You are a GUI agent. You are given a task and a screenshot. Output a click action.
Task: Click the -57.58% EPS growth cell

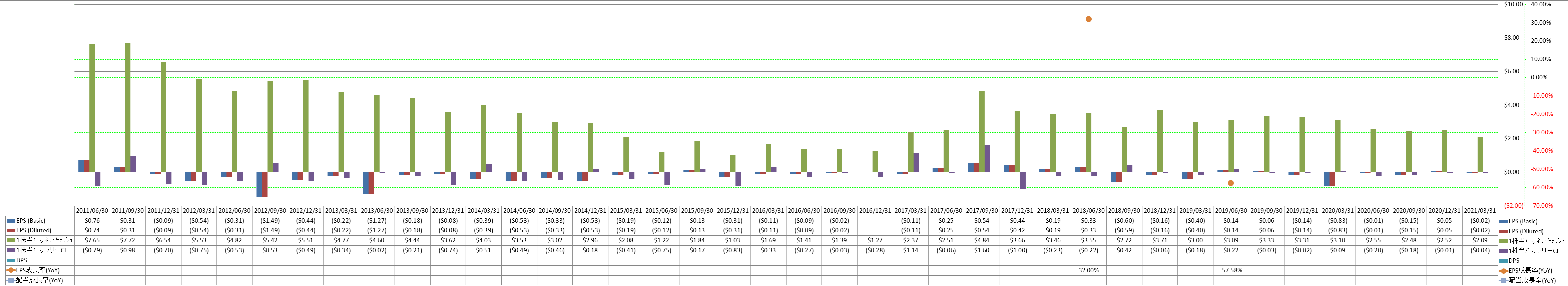tap(1231, 270)
